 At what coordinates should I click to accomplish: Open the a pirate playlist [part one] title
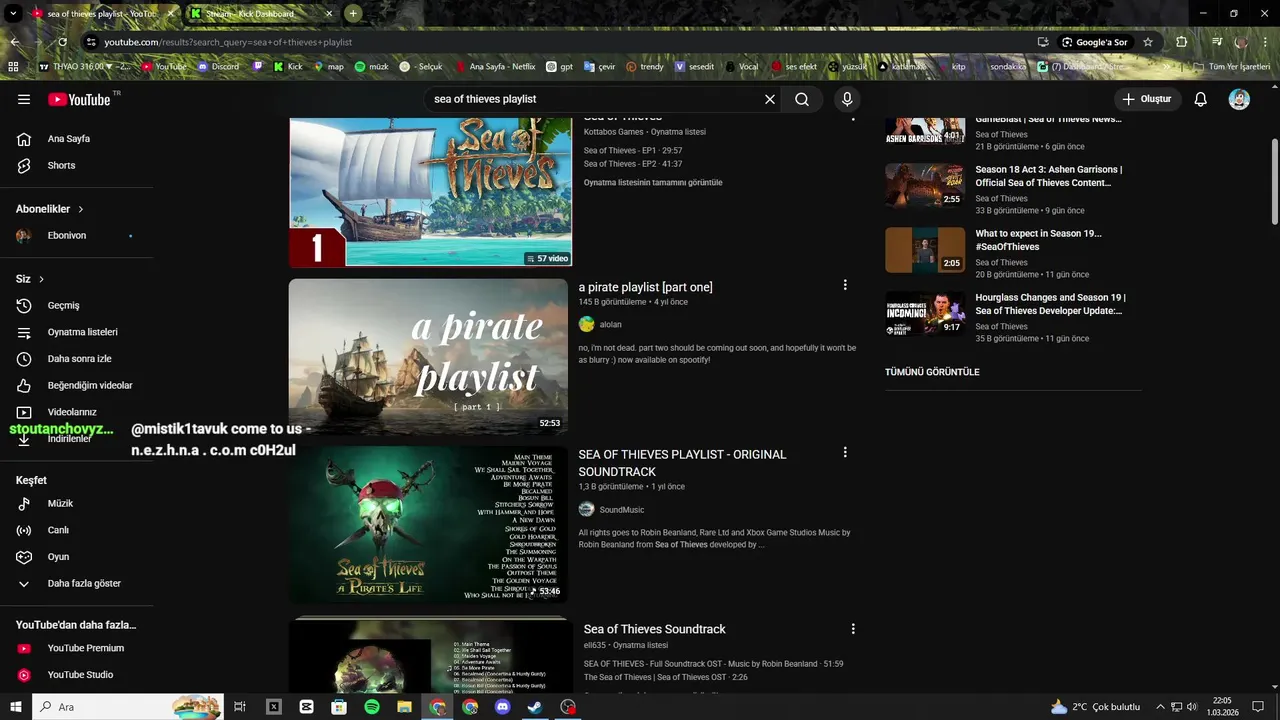point(646,287)
